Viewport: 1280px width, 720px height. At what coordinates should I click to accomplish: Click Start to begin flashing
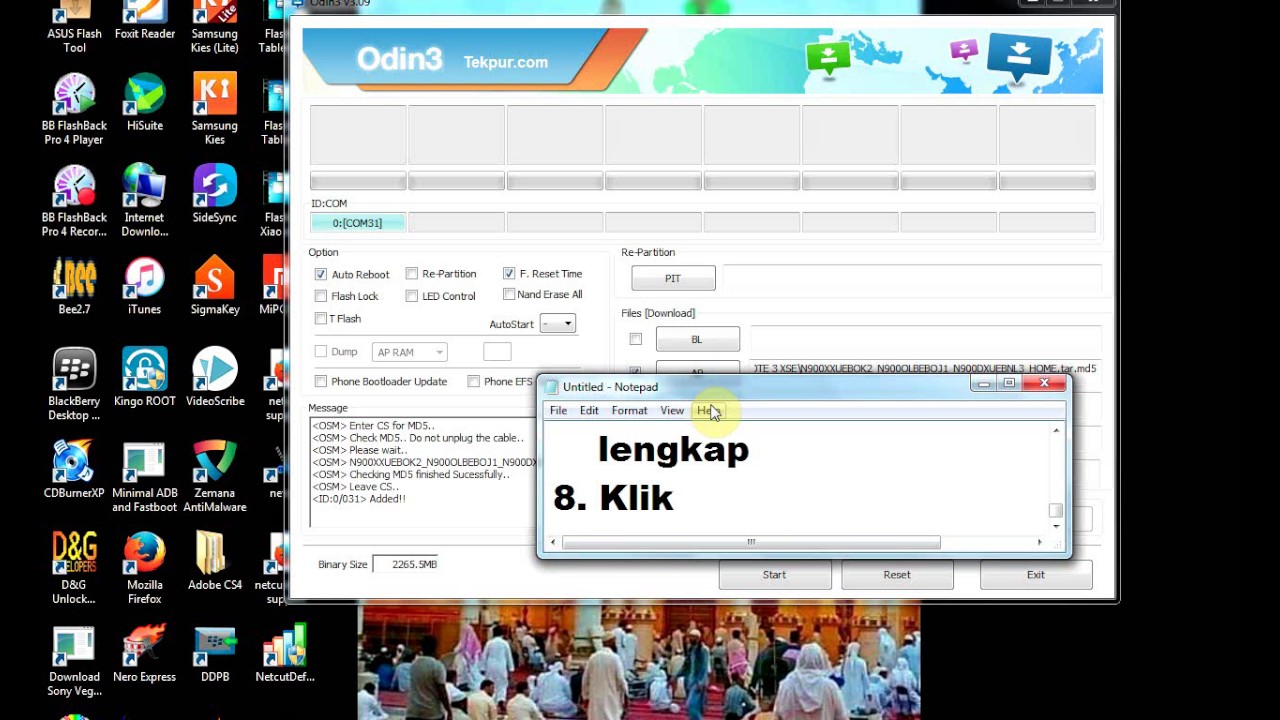[775, 575]
